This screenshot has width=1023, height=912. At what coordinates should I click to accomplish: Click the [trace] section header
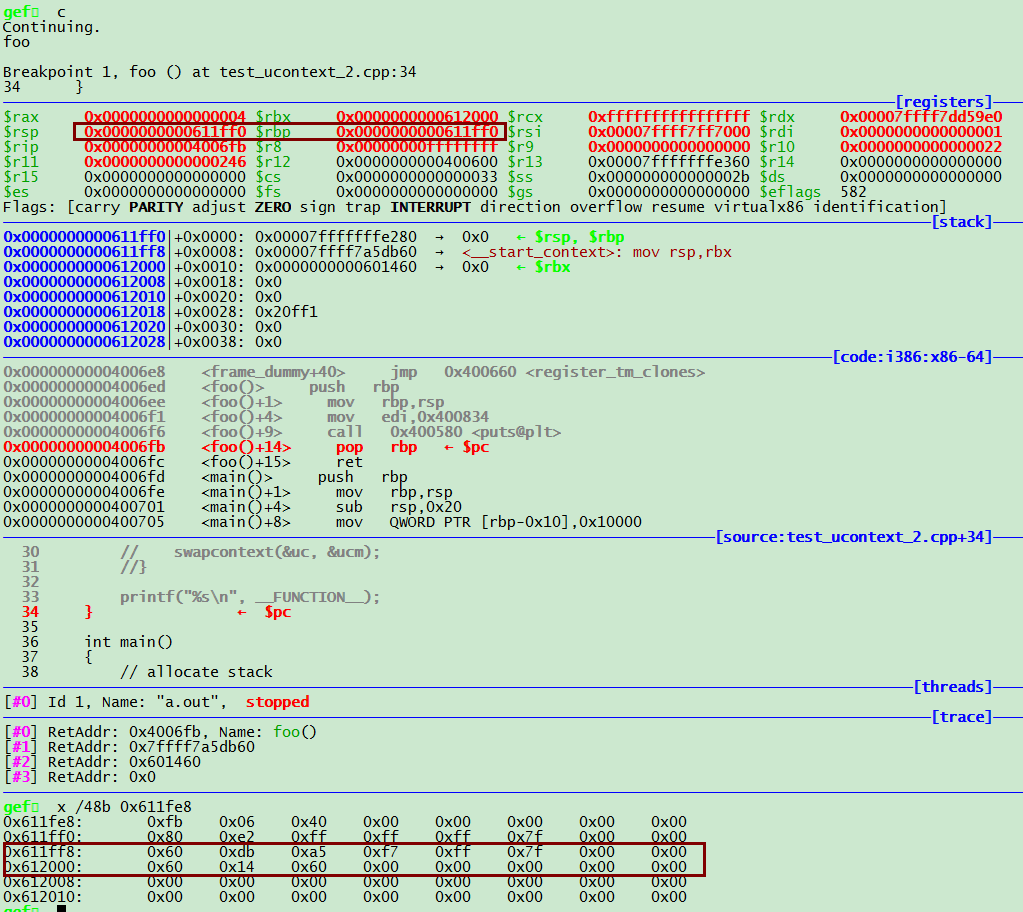(x=960, y=717)
